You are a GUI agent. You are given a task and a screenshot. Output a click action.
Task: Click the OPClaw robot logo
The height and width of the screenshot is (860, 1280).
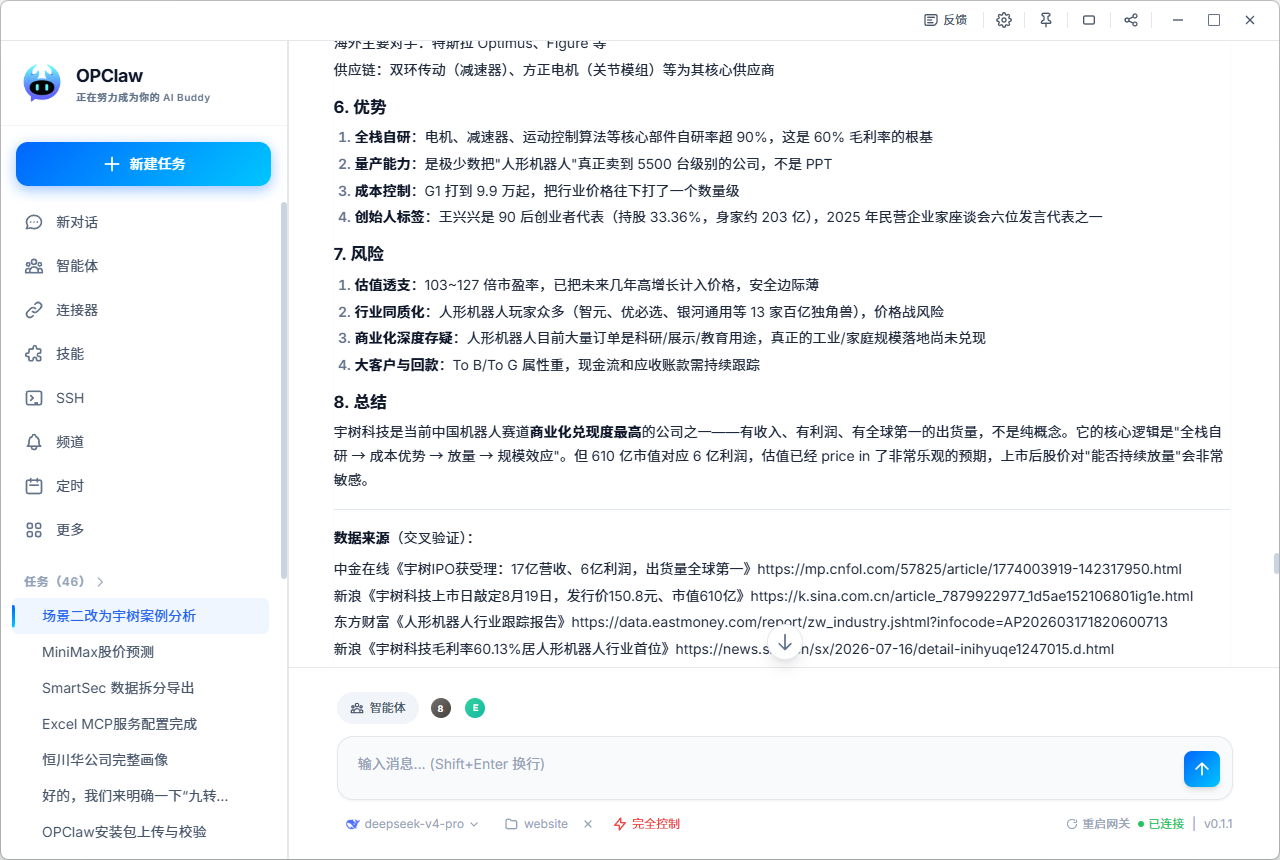(42, 83)
